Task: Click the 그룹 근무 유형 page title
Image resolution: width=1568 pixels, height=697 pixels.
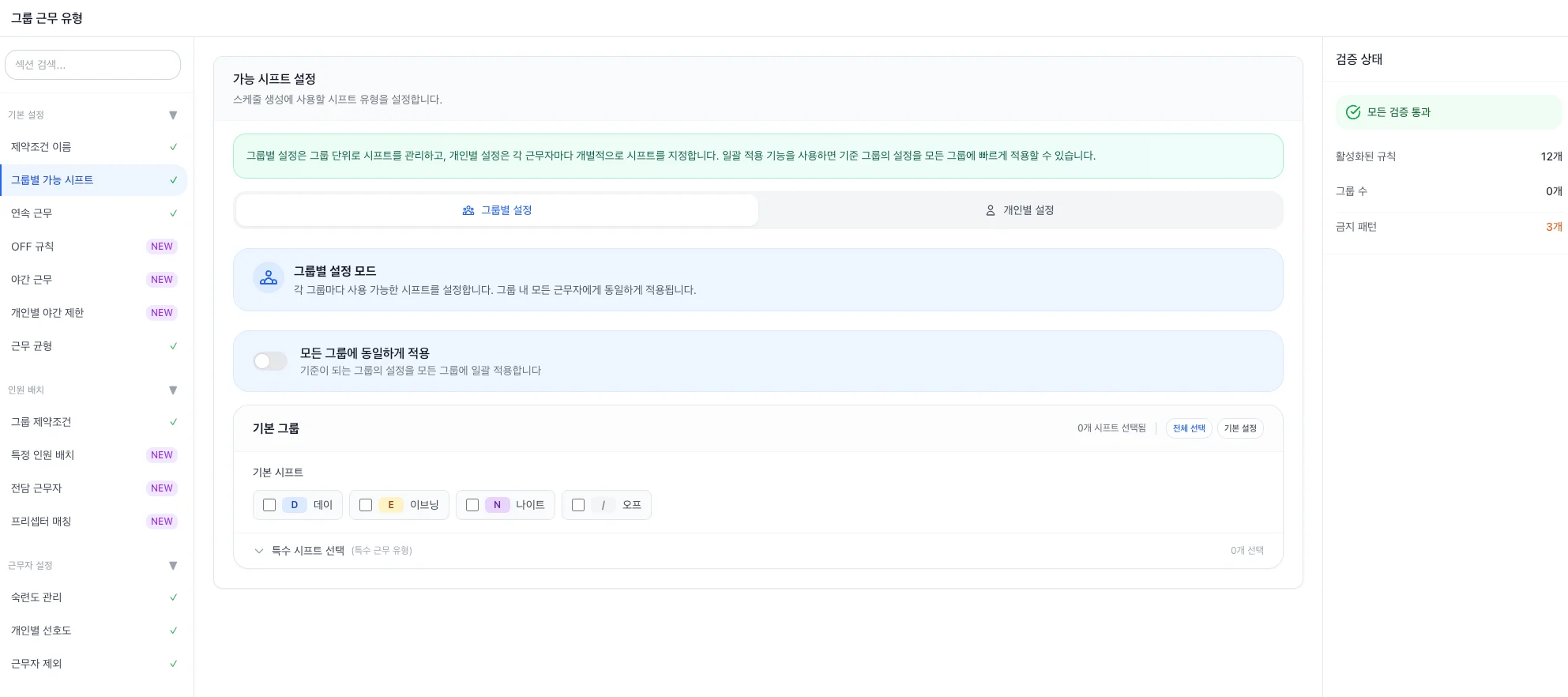Action: coord(47,18)
